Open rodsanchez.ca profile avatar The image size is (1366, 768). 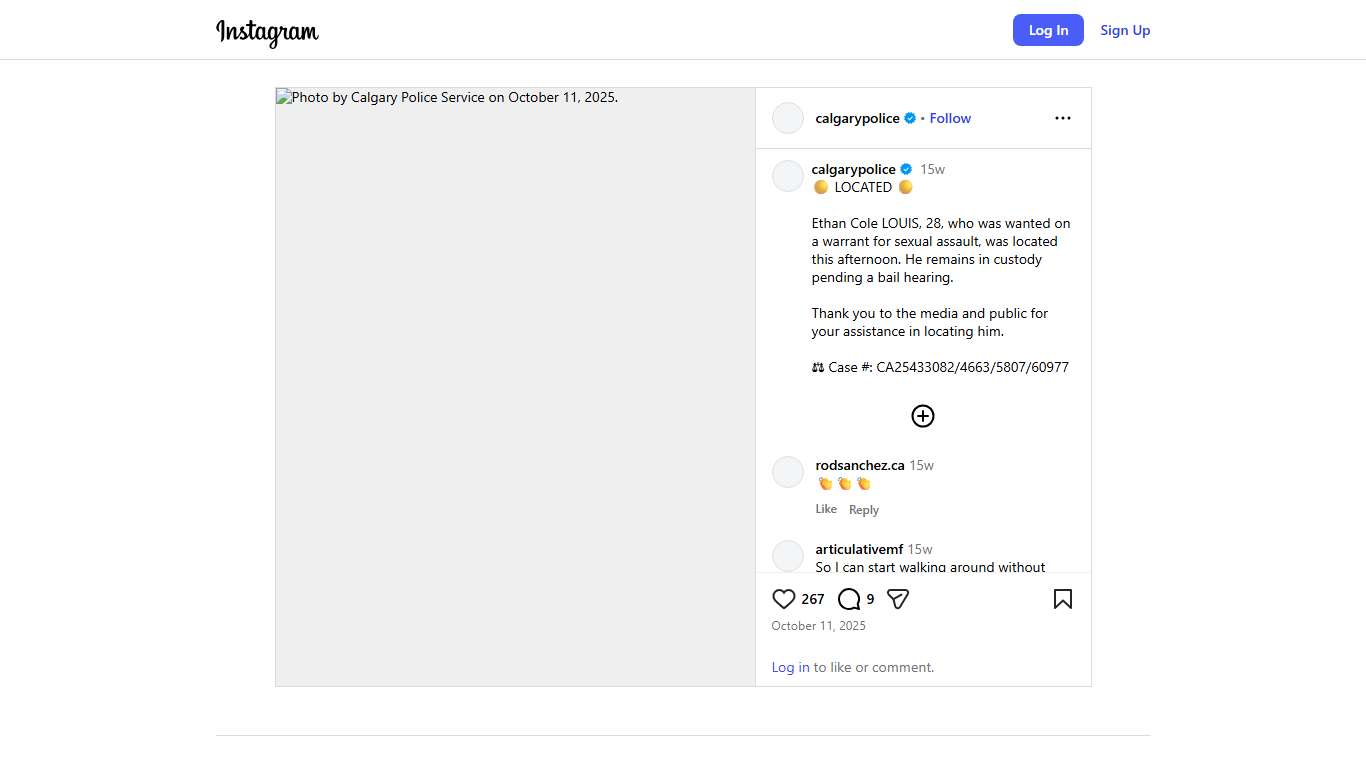(788, 472)
